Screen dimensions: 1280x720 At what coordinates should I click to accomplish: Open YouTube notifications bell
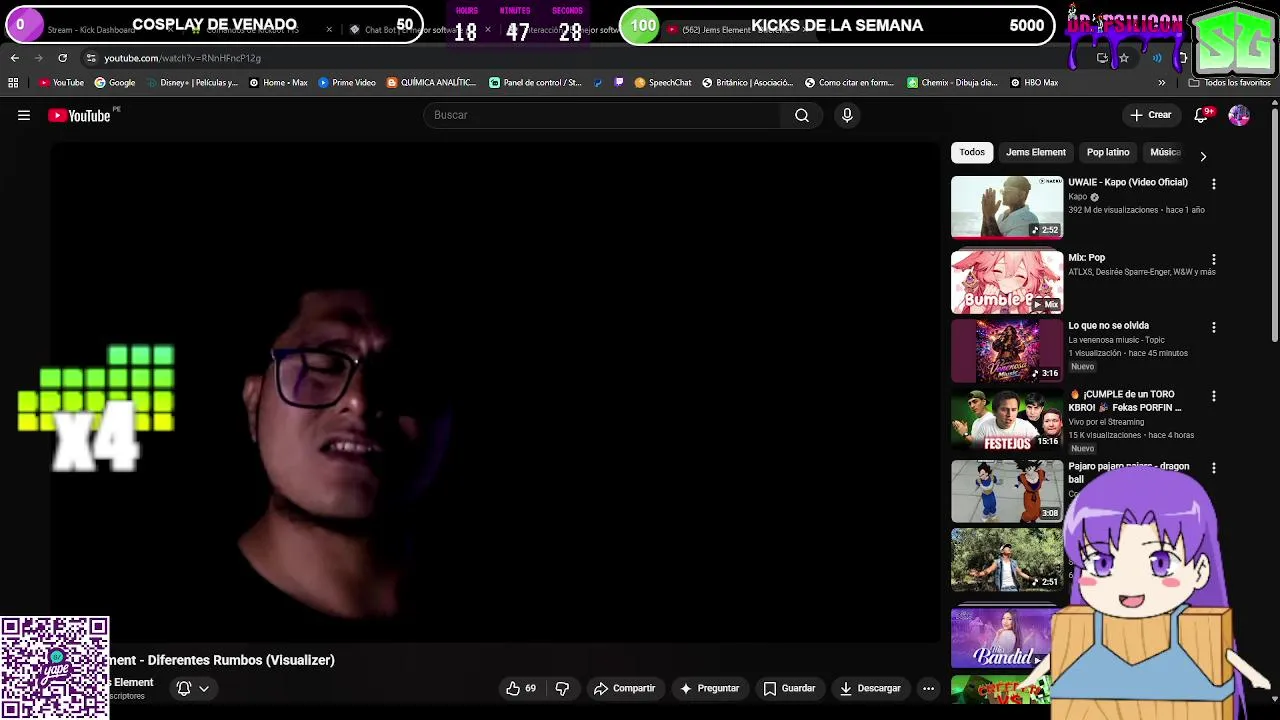tap(1201, 115)
